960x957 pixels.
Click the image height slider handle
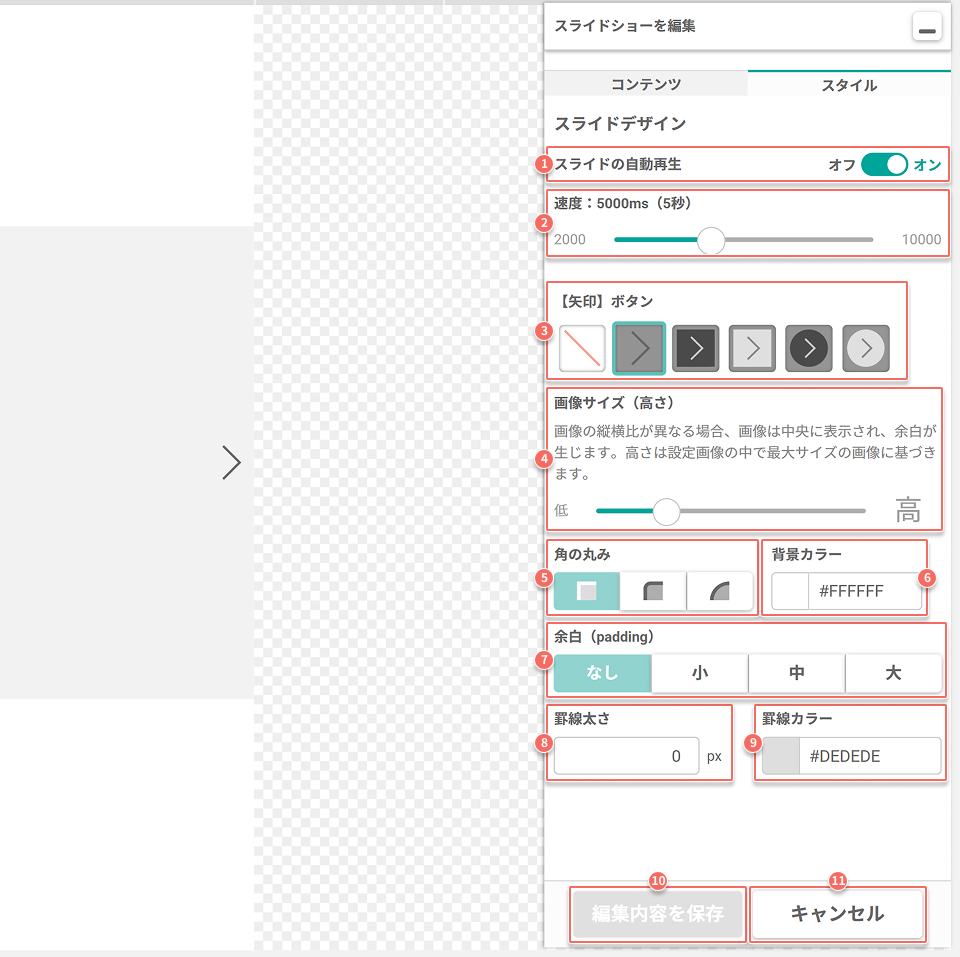click(x=666, y=511)
